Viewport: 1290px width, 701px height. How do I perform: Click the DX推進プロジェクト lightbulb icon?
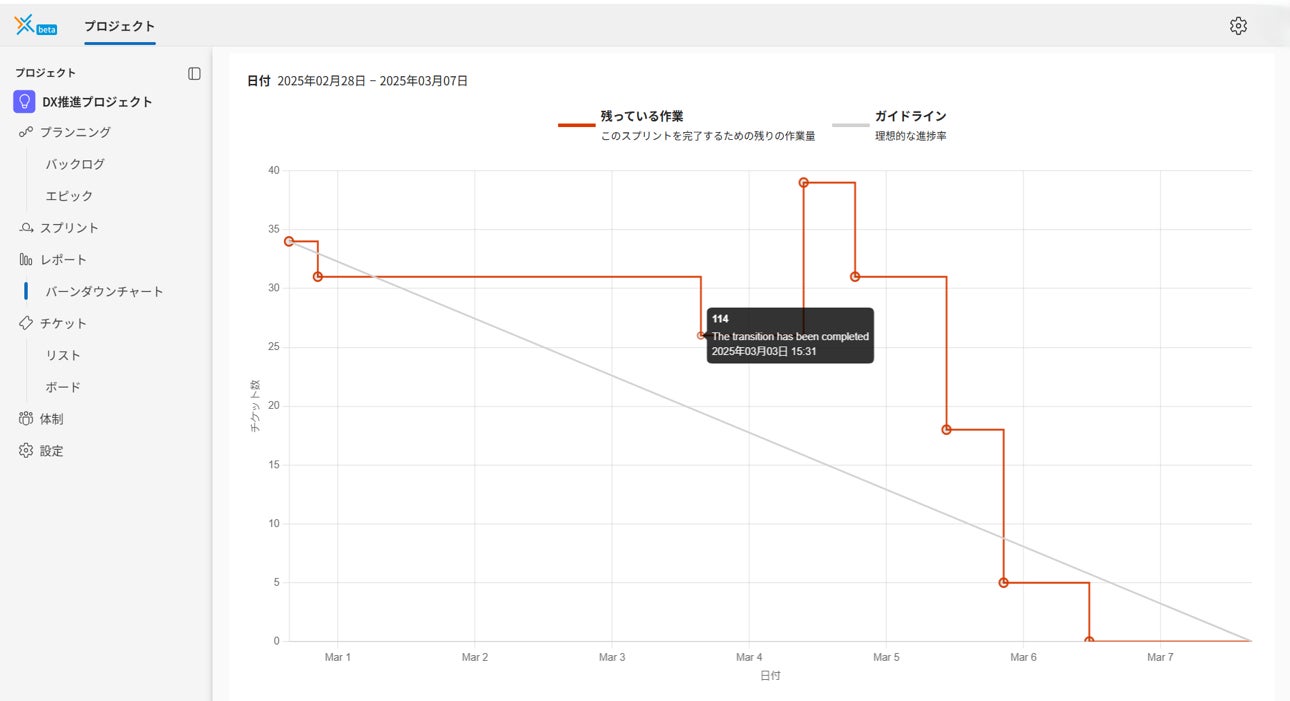click(25, 101)
